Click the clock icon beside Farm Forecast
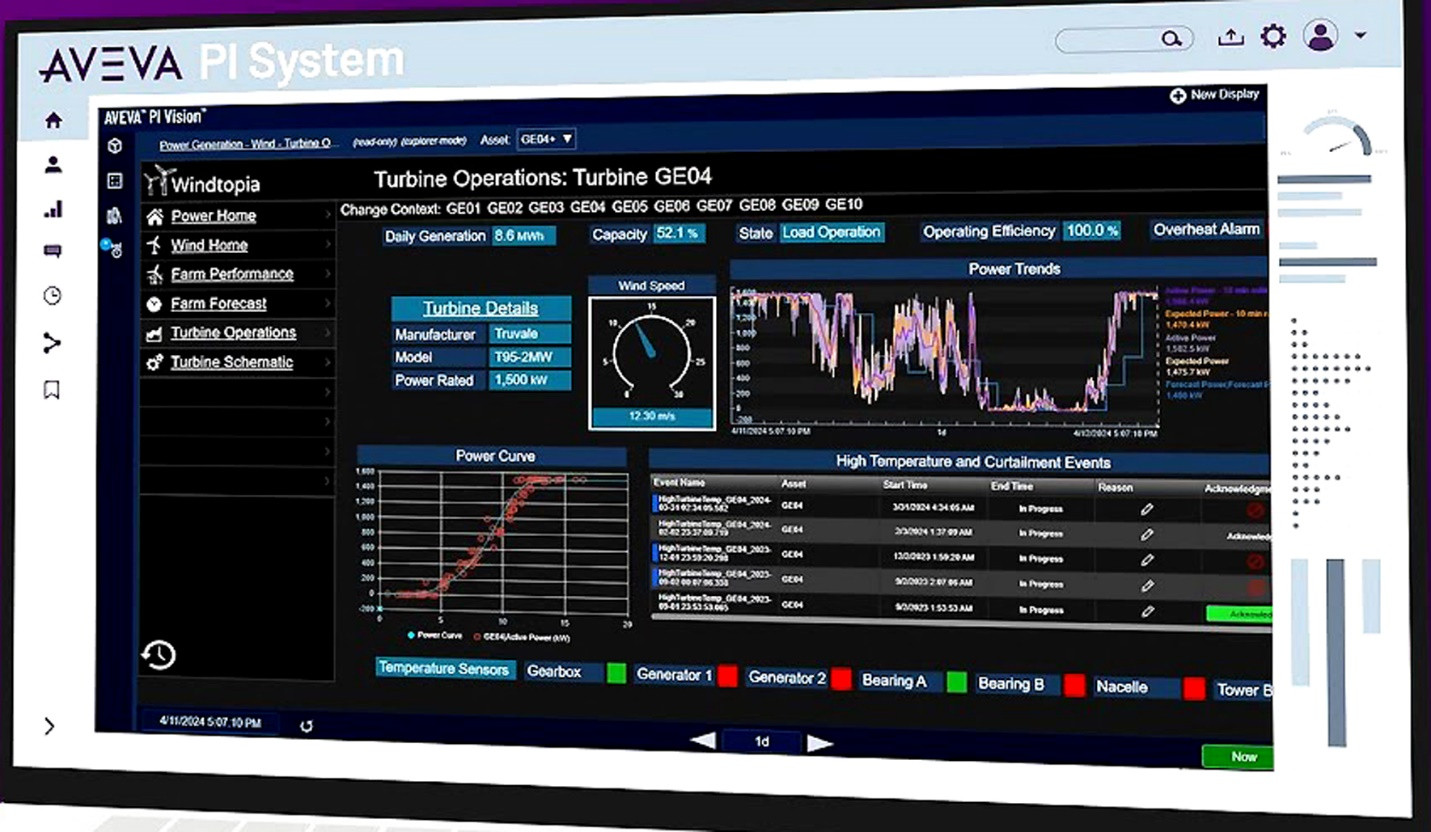This screenshot has height=832, width=1431. [154, 304]
